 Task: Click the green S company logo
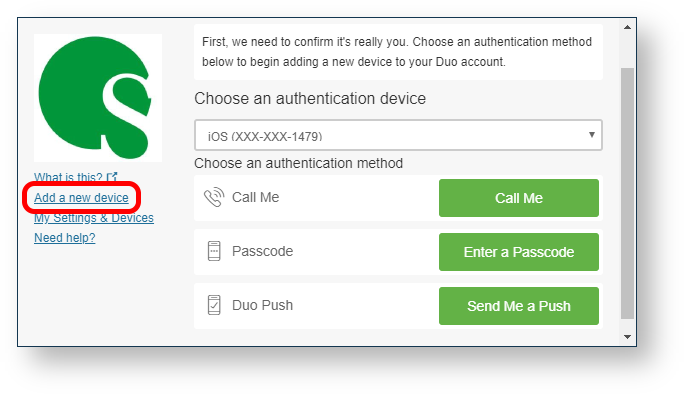click(97, 98)
